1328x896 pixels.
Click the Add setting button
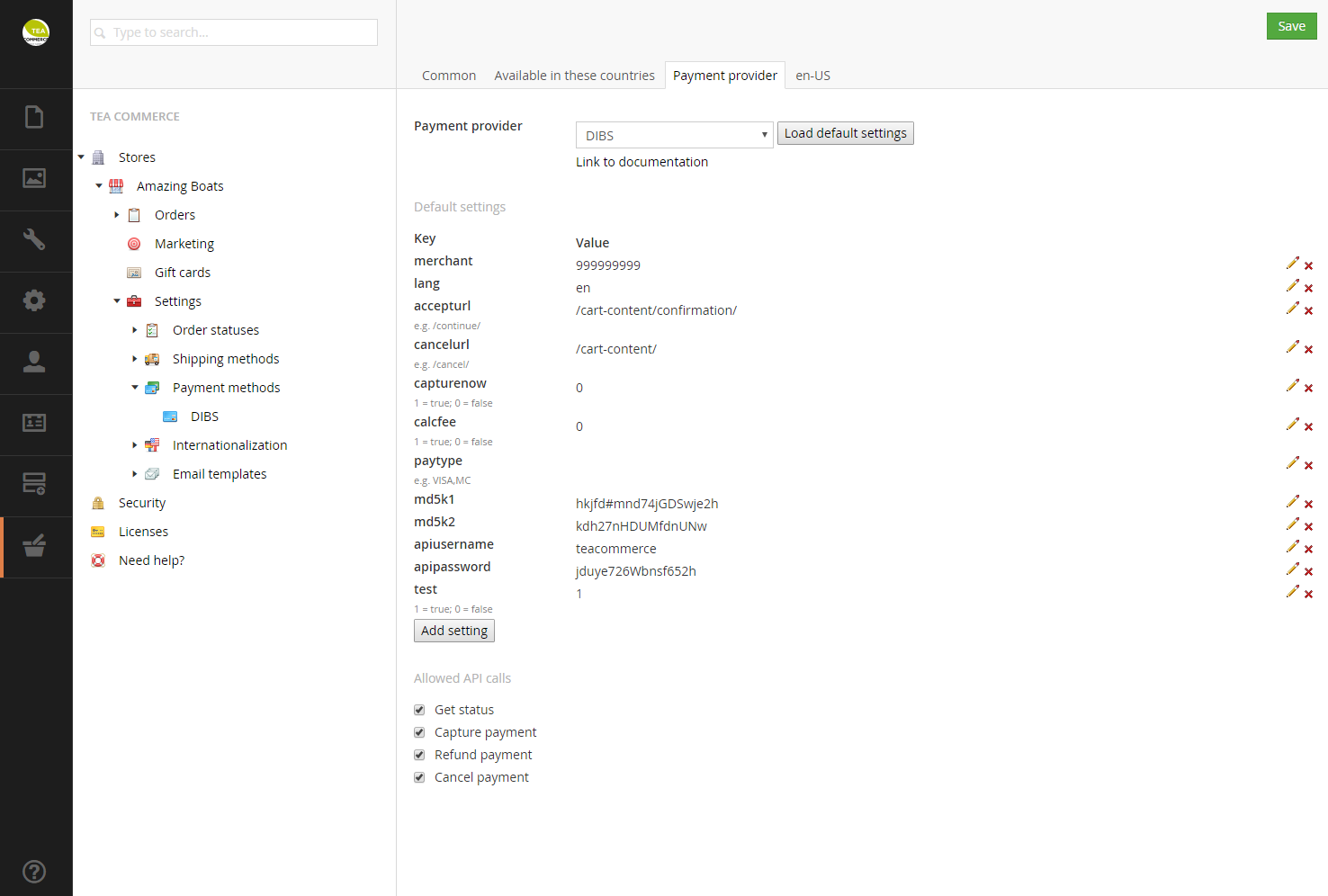[x=454, y=631]
